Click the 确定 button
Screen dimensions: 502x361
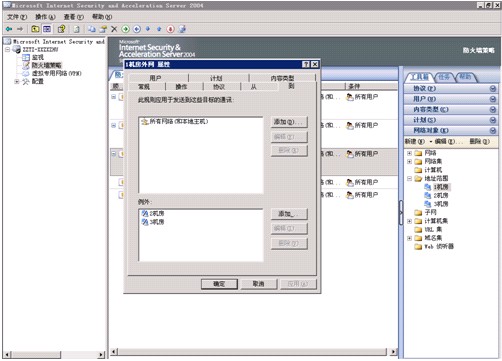pyautogui.click(x=219, y=284)
